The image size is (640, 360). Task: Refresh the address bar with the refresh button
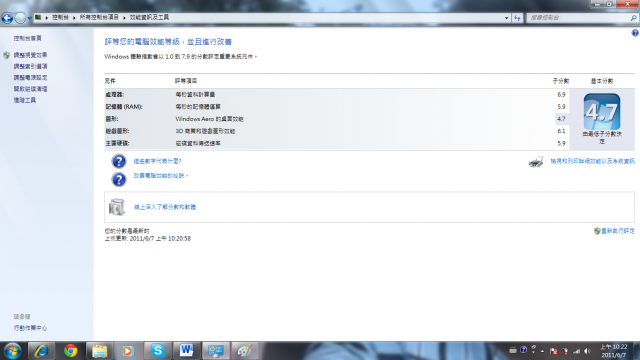[517, 18]
